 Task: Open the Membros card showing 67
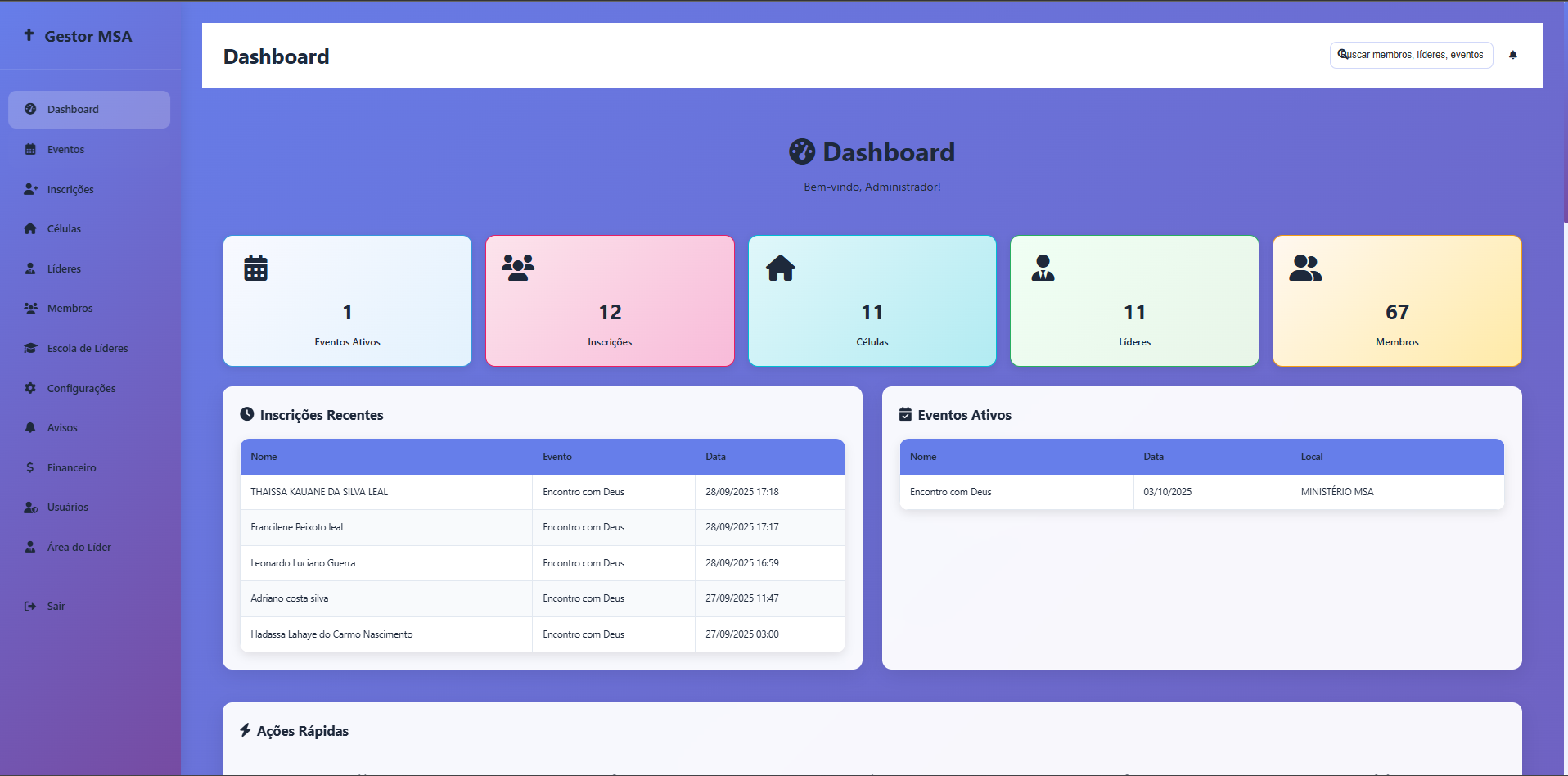tap(1396, 300)
